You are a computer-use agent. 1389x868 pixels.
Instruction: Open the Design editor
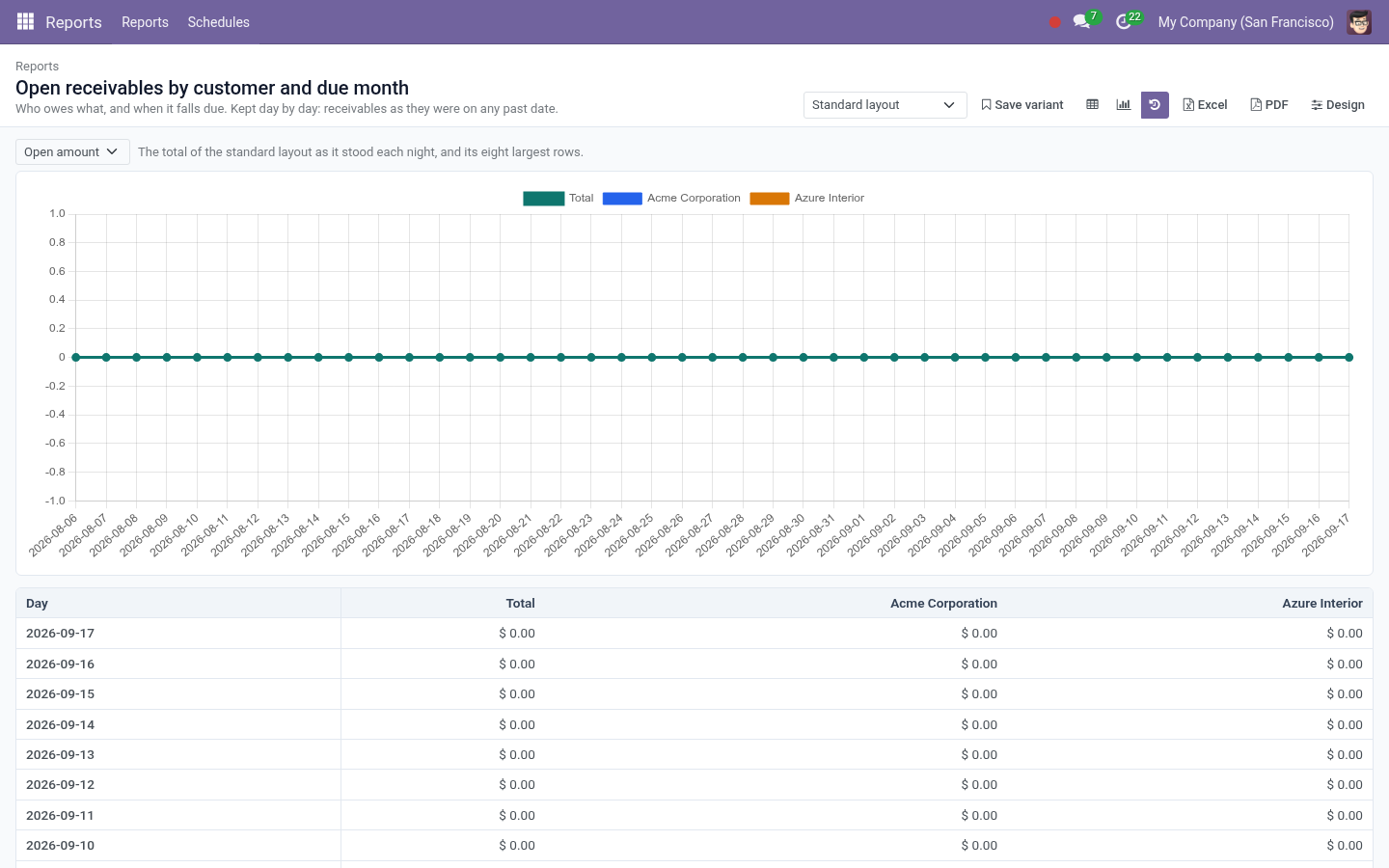tap(1338, 105)
